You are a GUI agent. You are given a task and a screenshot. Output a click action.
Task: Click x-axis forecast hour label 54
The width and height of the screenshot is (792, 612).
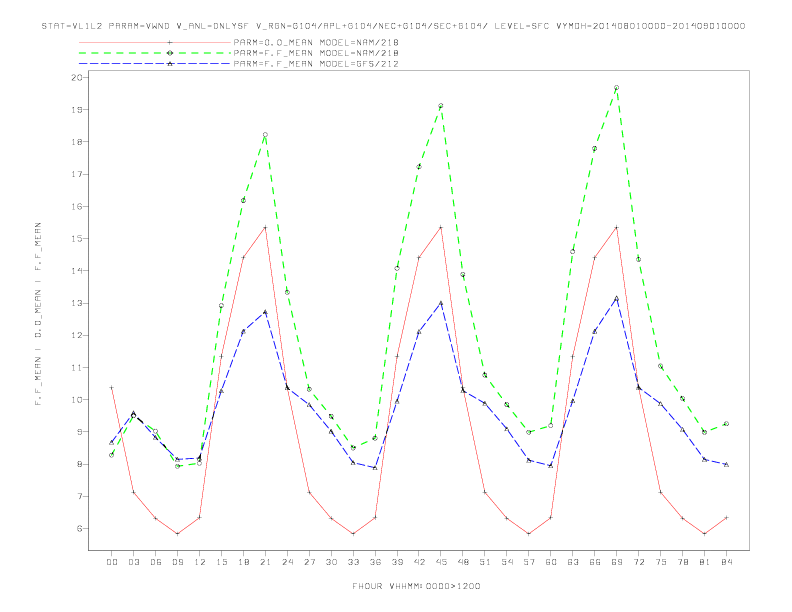(x=507, y=562)
